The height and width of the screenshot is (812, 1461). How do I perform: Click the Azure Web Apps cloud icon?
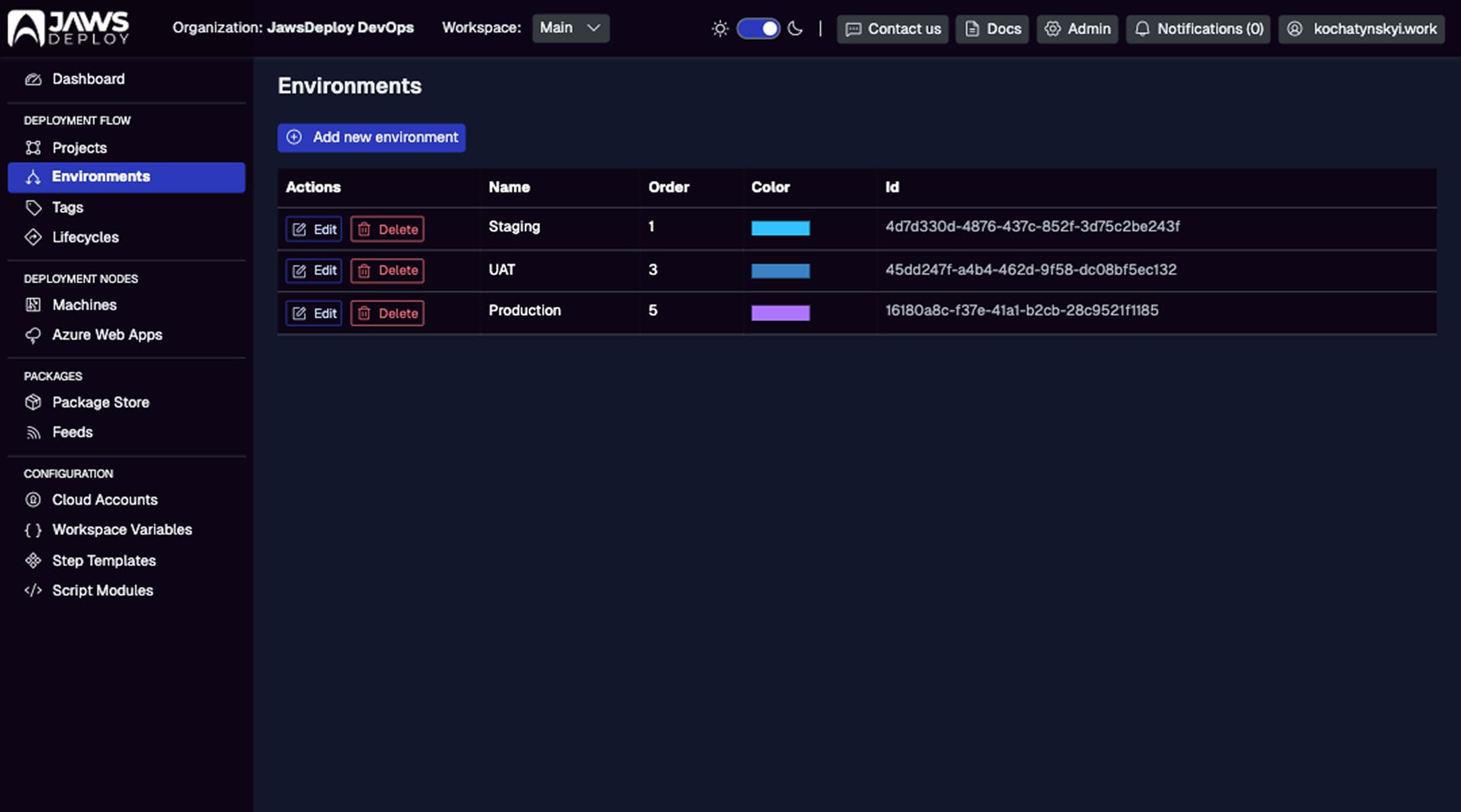pos(33,335)
